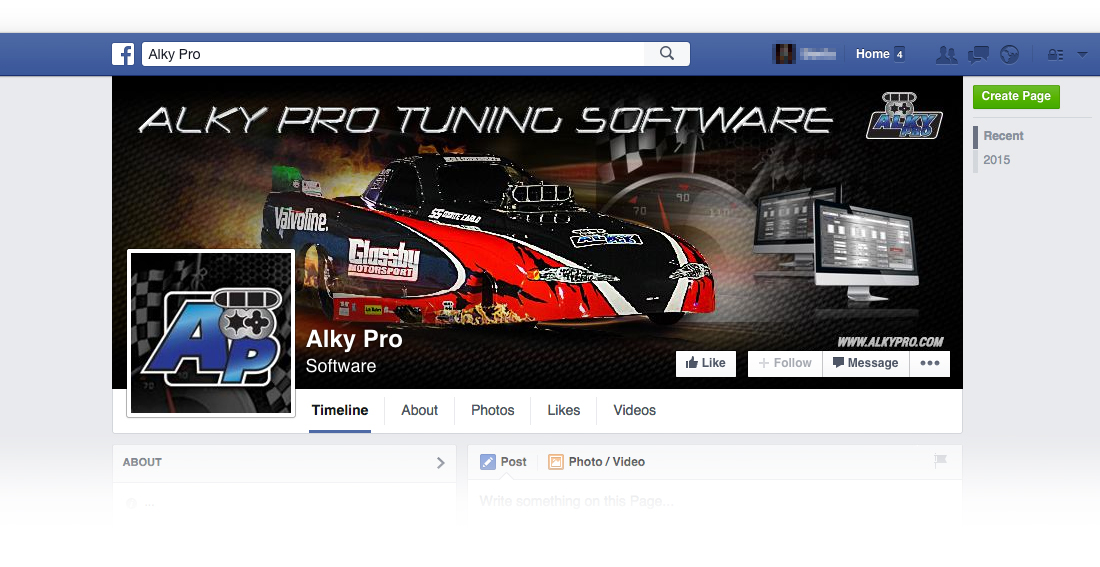Expand the account dropdown arrow in top bar
Image resolution: width=1100 pixels, height=567 pixels.
(1082, 54)
